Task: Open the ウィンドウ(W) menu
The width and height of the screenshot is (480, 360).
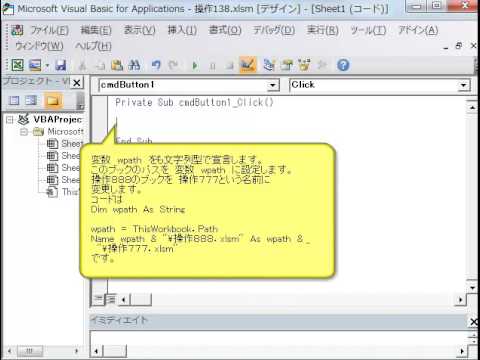Action: point(39,46)
